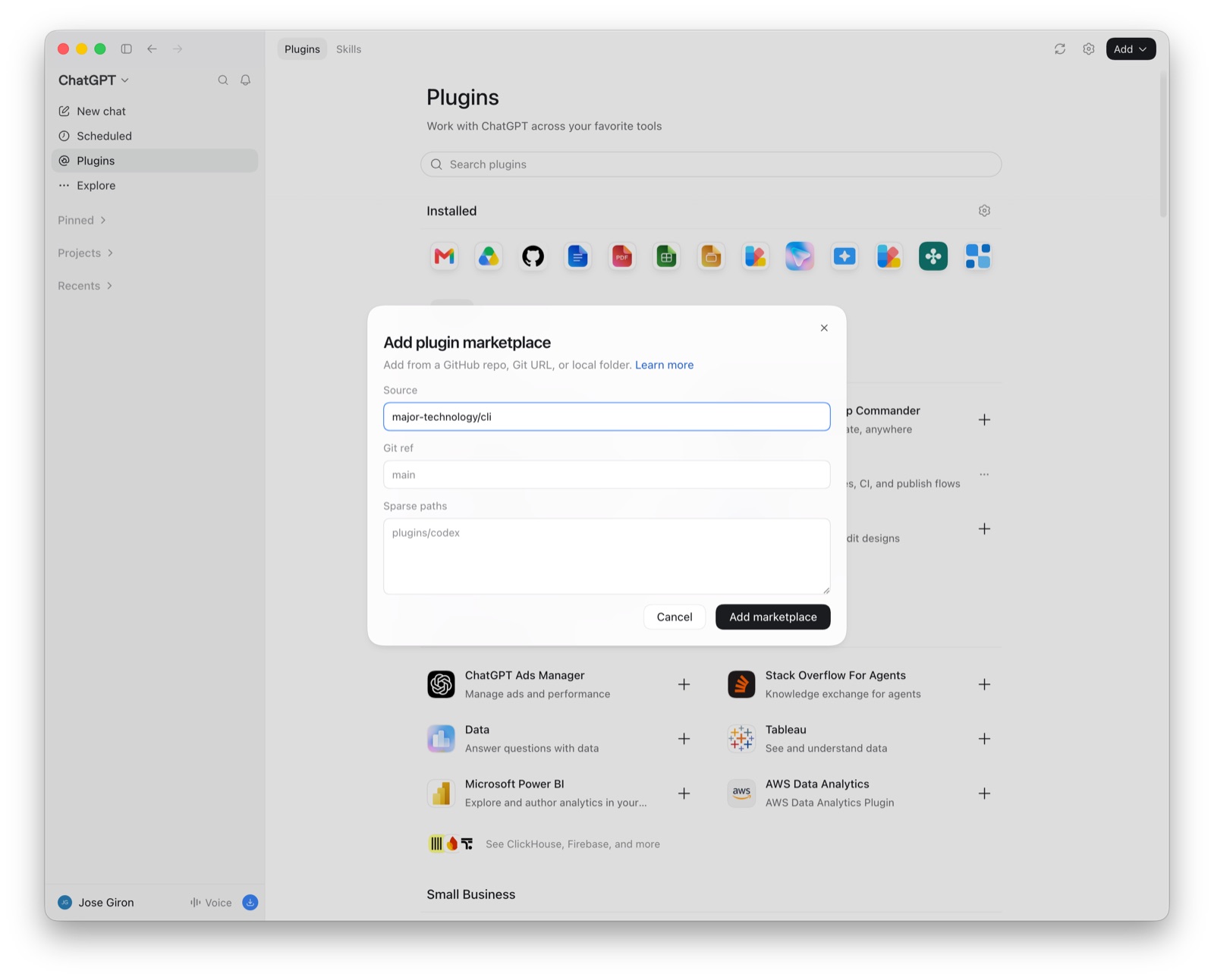Add the AWS Data Analytics plugin

984,793
